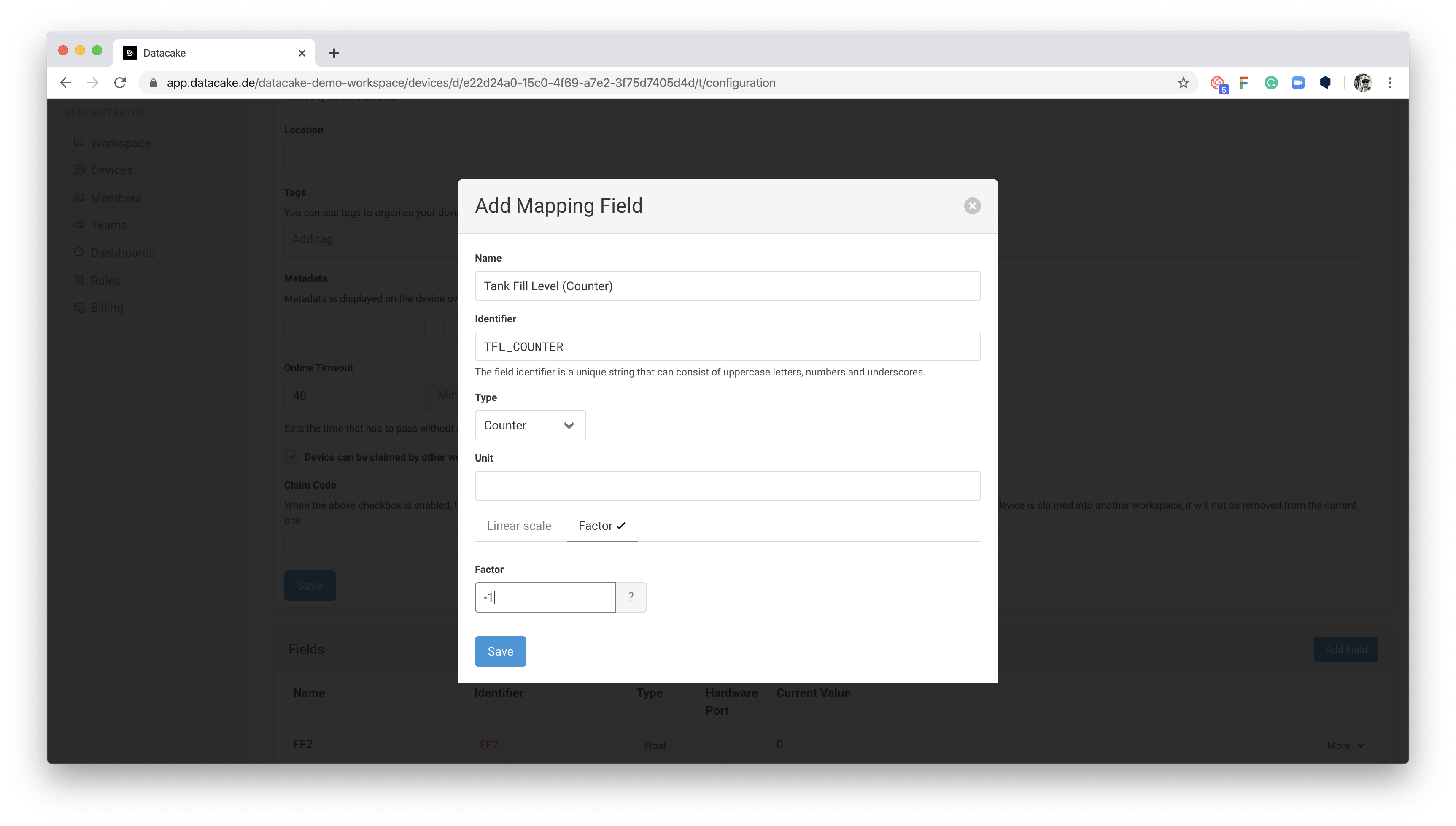Click the Rules sidebar icon
Screen dimensions: 1456x826
(x=78, y=279)
